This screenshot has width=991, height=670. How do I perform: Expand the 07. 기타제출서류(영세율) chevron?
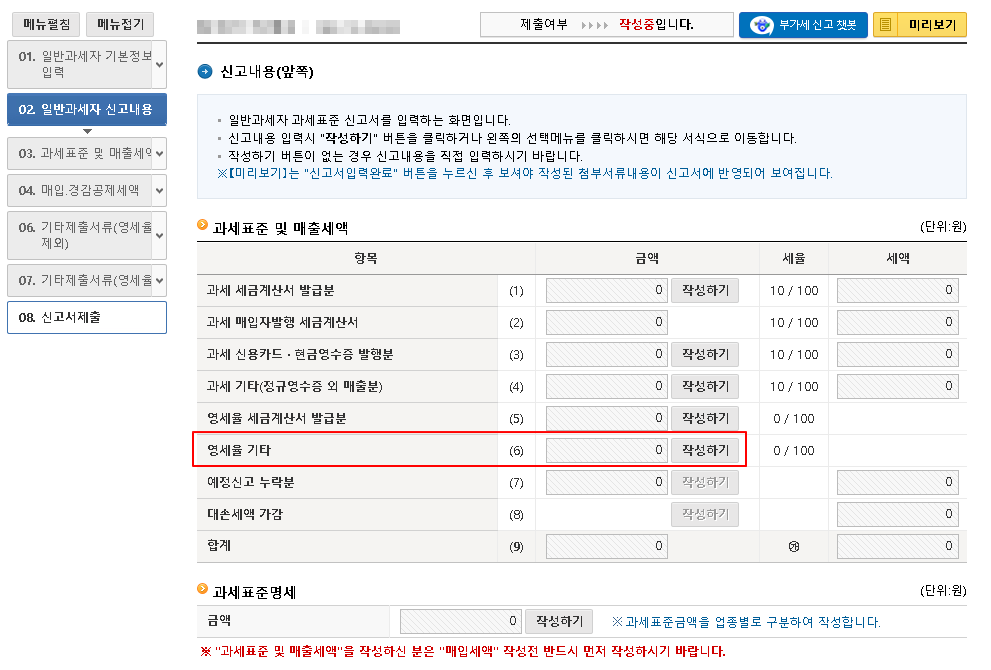point(159,281)
